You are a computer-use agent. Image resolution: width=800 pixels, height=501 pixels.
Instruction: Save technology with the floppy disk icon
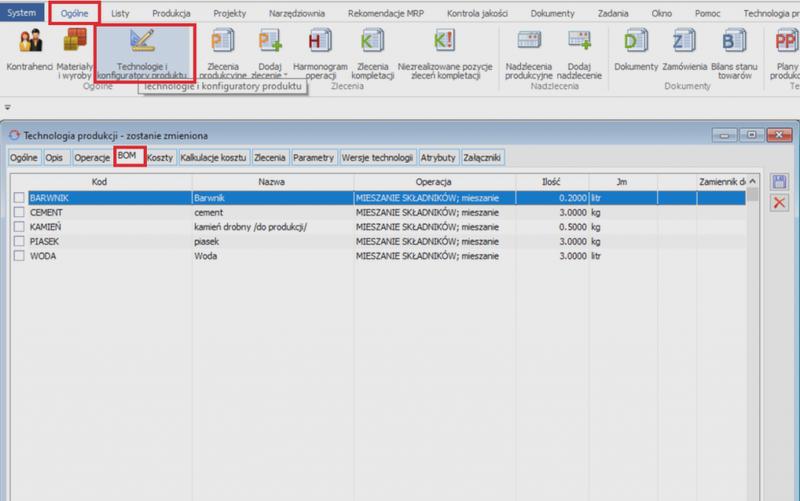[779, 182]
